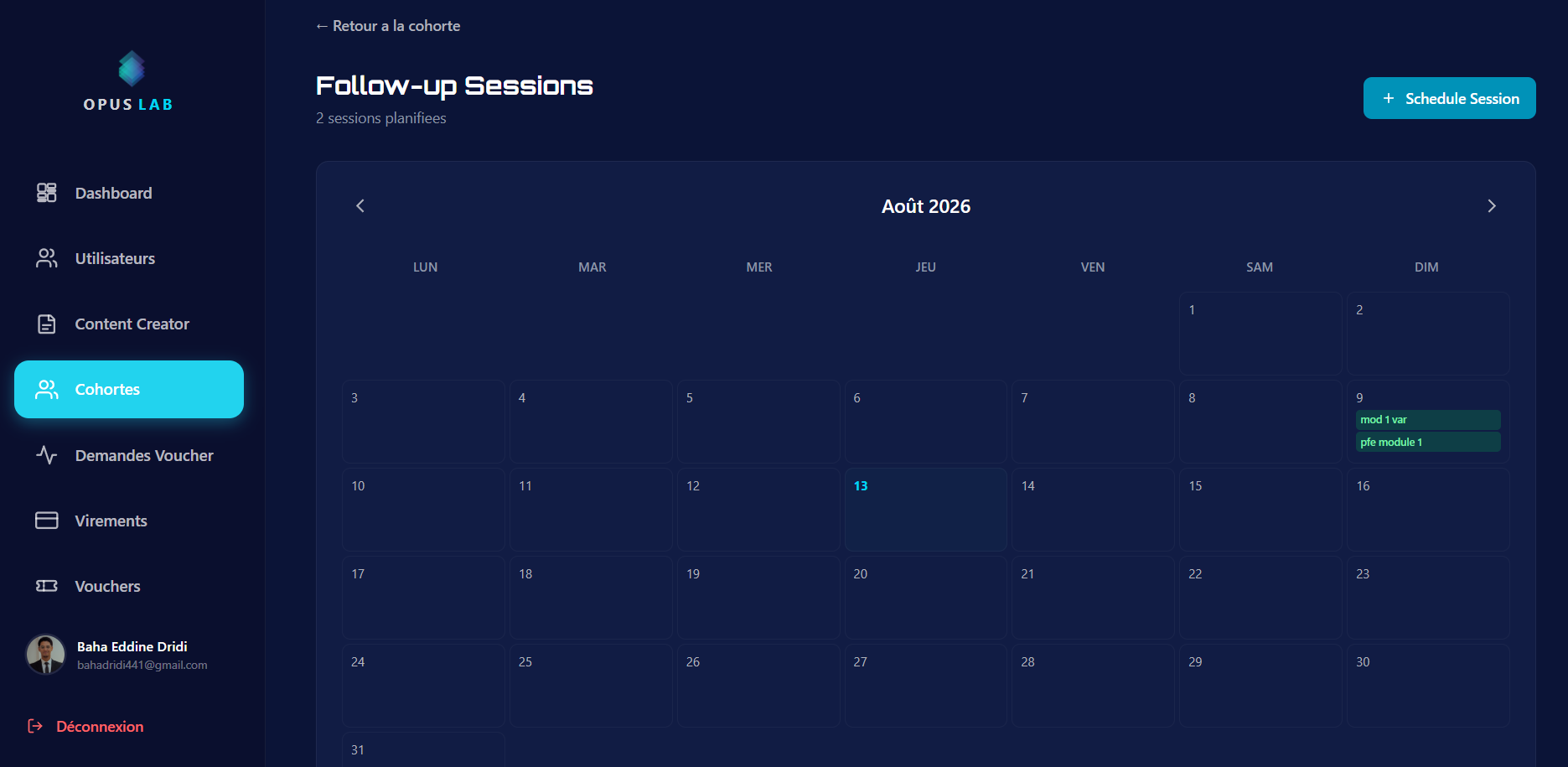Click the Utilisateurs people icon

pyautogui.click(x=47, y=258)
